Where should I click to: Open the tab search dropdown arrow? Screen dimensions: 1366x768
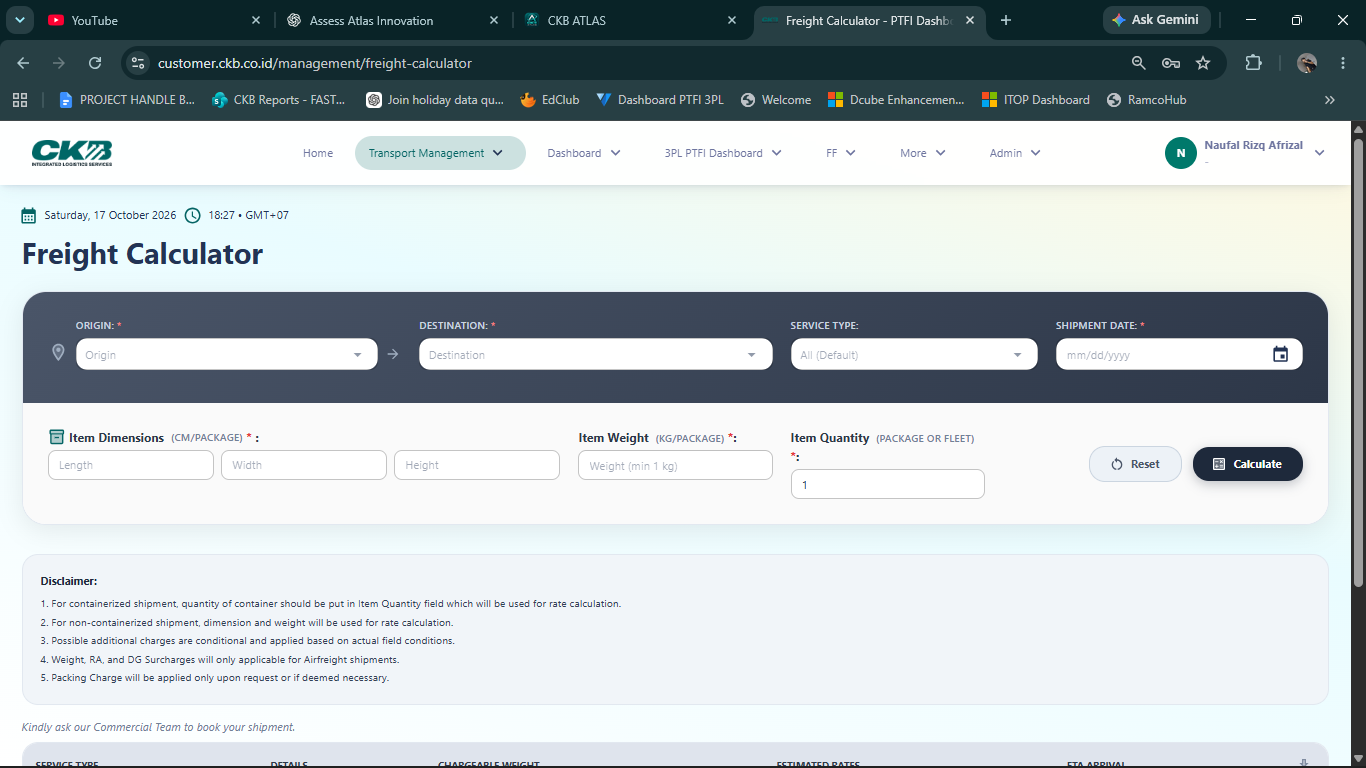(20, 20)
